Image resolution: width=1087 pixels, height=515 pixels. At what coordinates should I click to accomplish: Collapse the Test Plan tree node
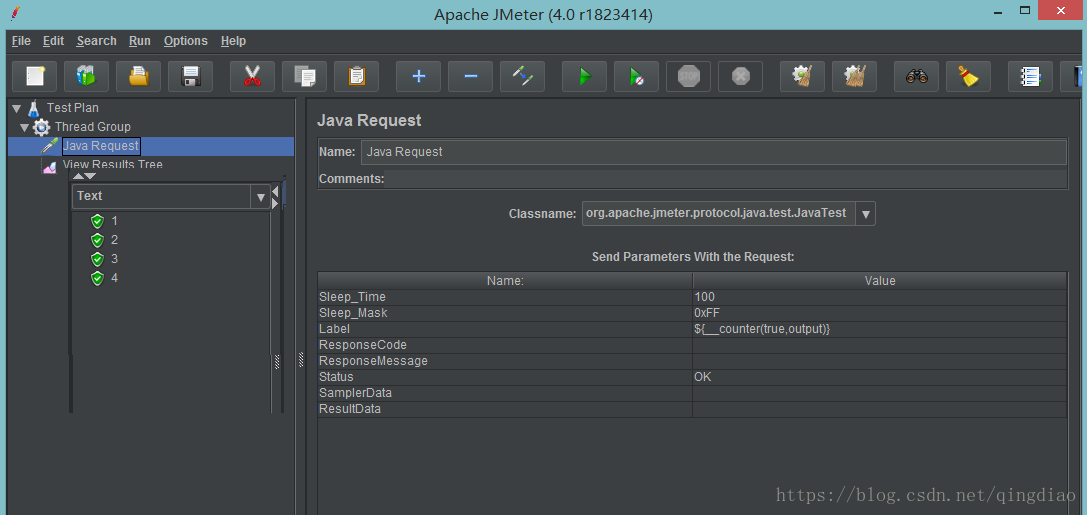pos(17,109)
